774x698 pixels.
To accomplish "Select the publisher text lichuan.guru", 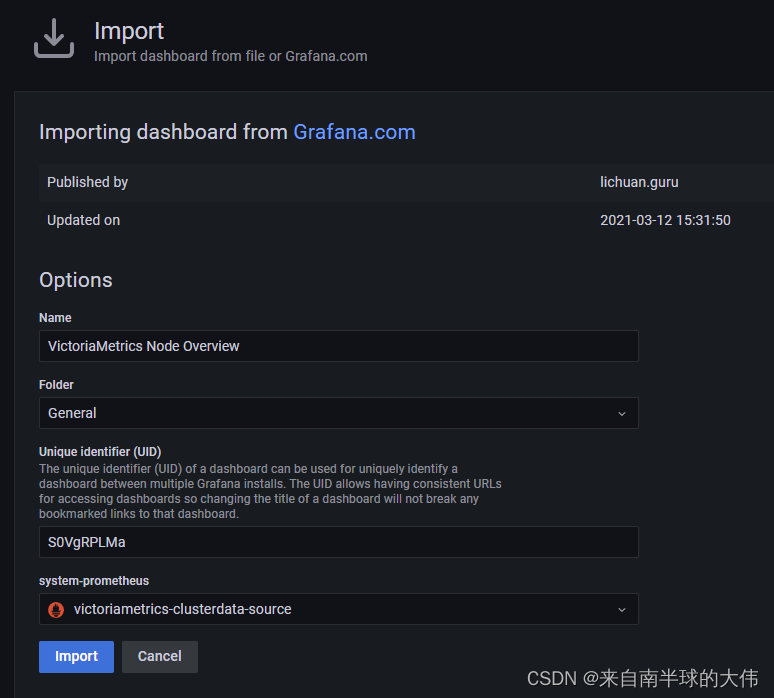I will (639, 182).
